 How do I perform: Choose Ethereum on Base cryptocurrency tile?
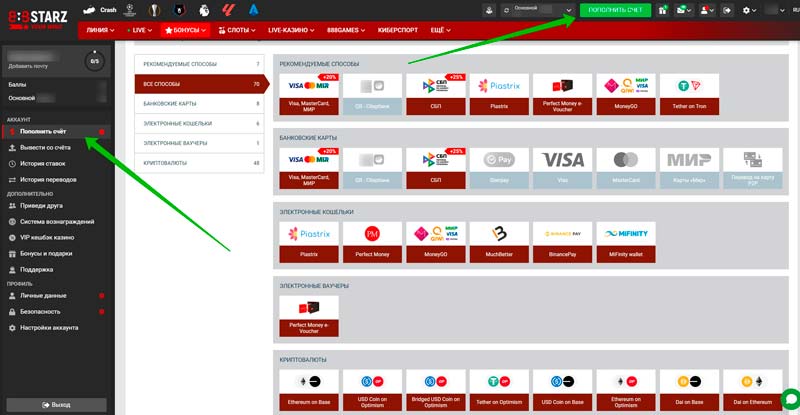pyautogui.click(x=308, y=389)
